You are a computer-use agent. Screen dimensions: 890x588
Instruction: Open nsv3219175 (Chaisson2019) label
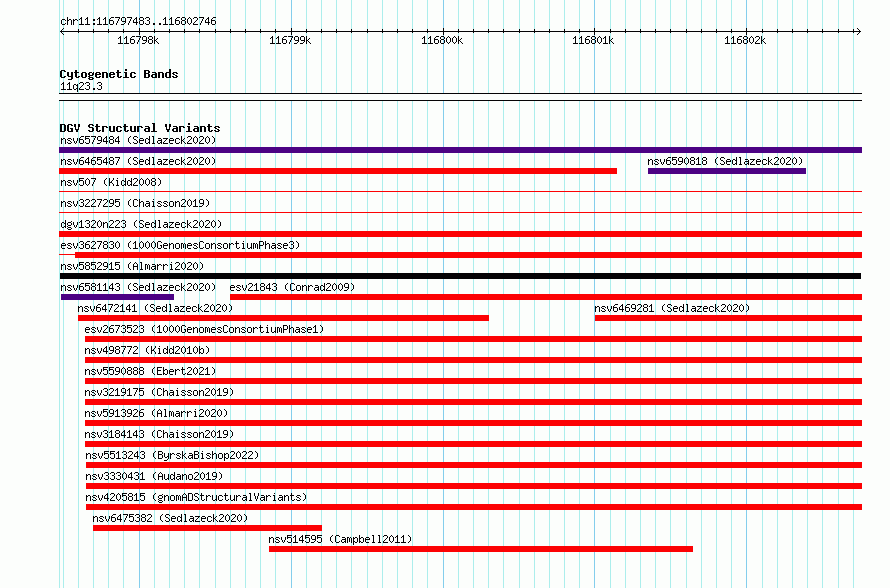click(159, 392)
